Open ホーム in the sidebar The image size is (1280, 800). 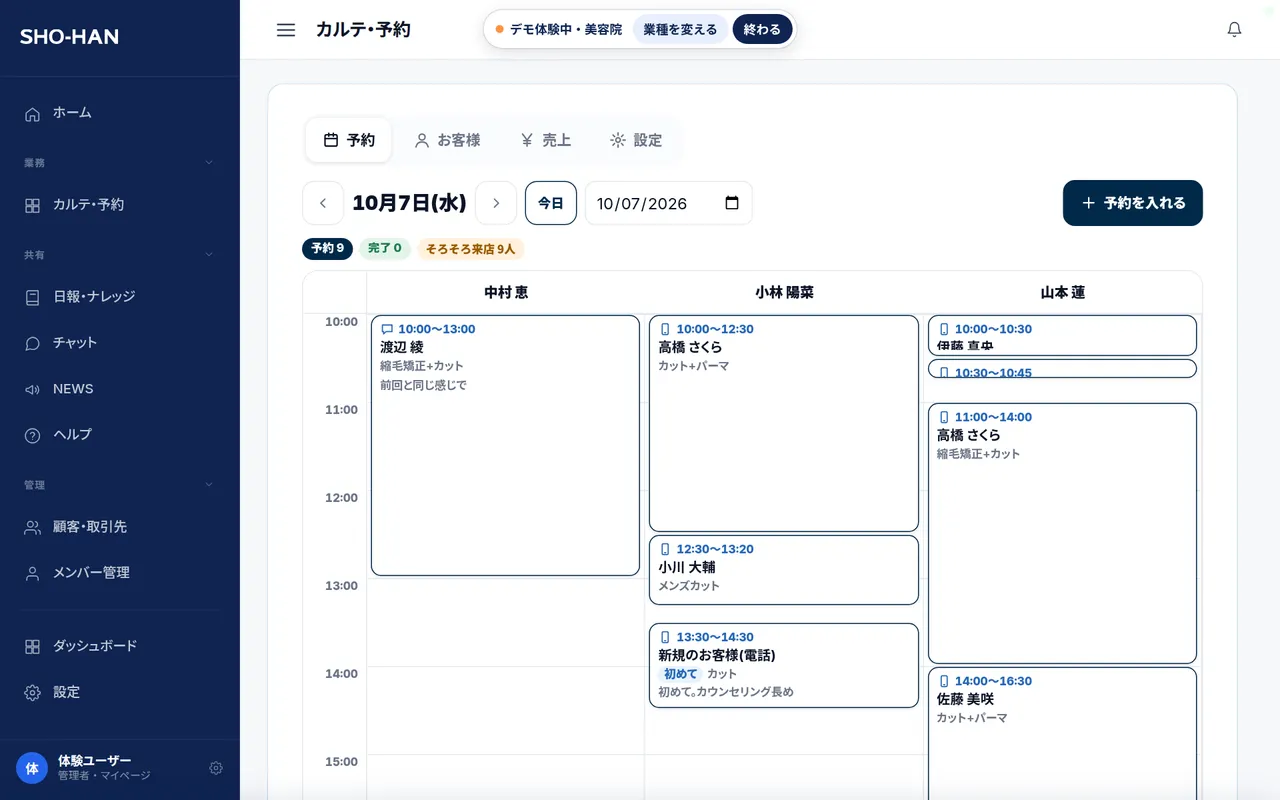click(120, 113)
